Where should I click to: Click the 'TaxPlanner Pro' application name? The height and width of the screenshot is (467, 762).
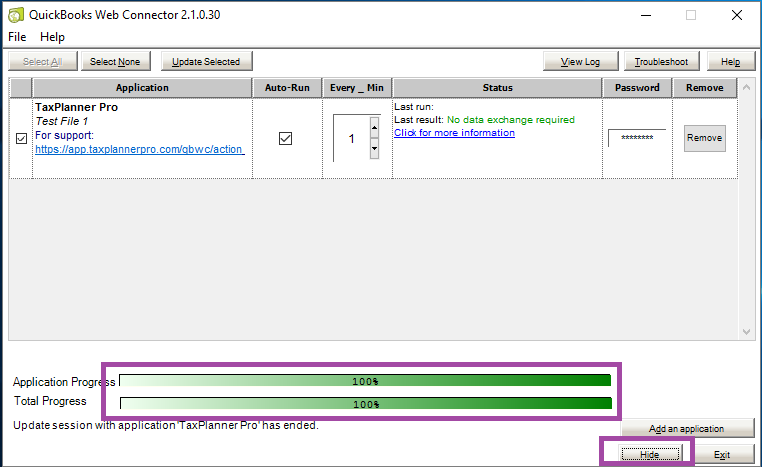coord(76,107)
